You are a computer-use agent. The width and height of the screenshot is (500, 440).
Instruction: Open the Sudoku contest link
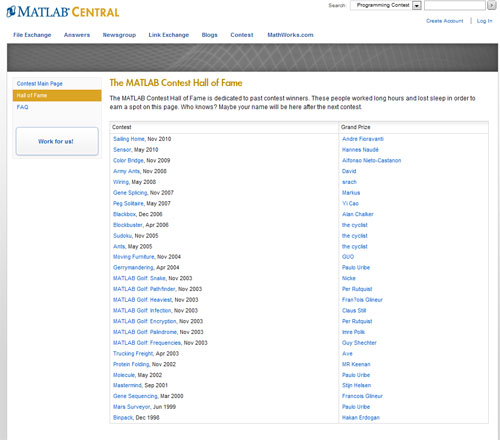pyautogui.click(x=122, y=235)
